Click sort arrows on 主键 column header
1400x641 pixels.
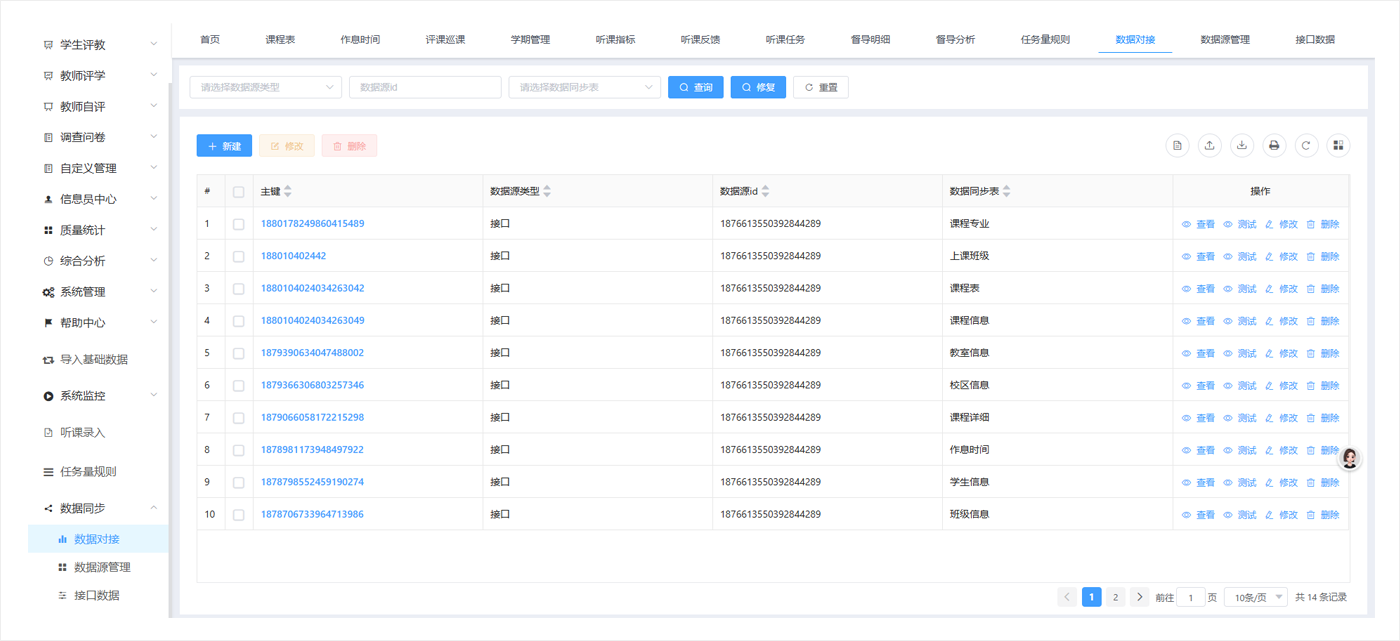tap(288, 192)
